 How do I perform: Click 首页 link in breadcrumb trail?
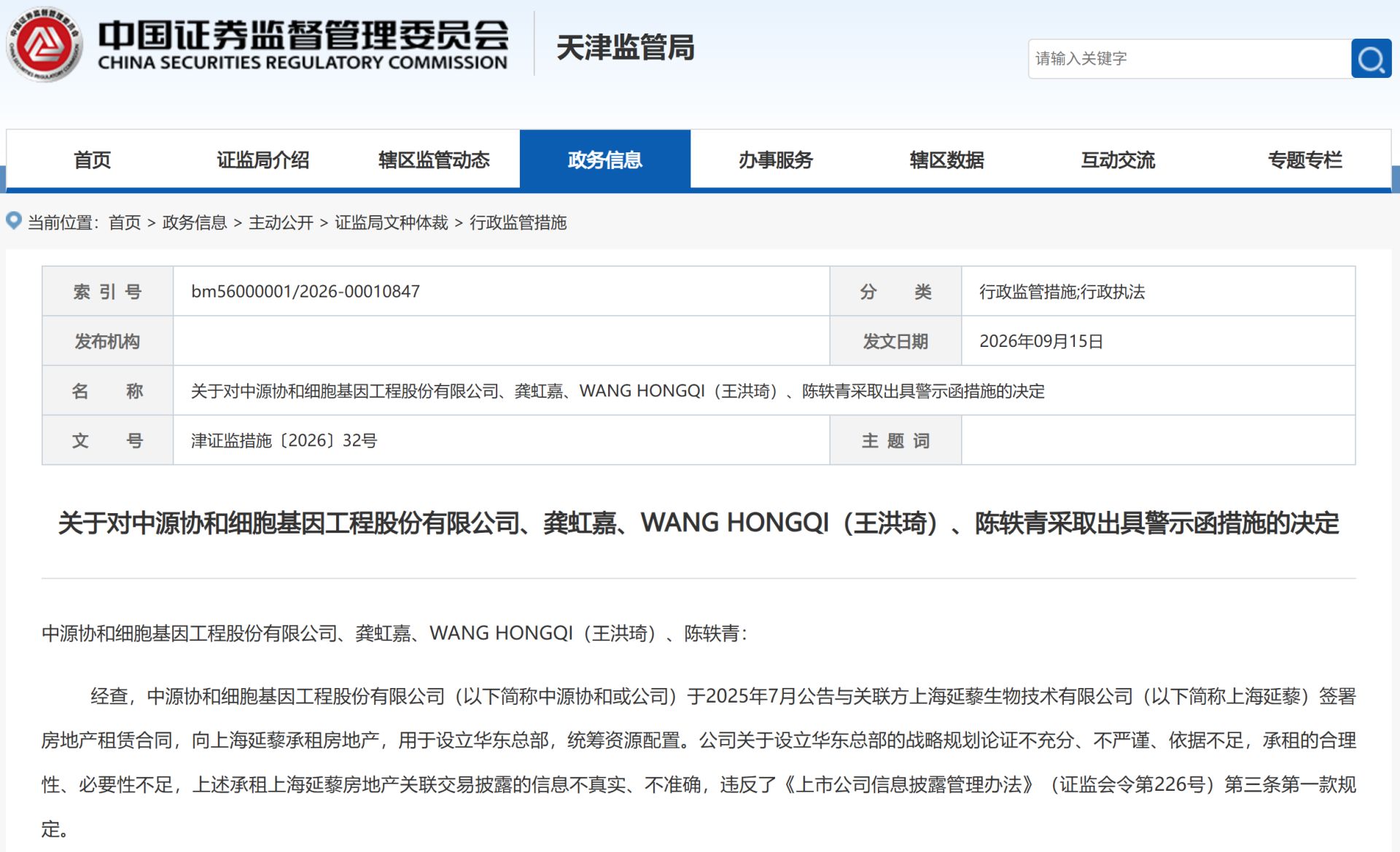(125, 222)
